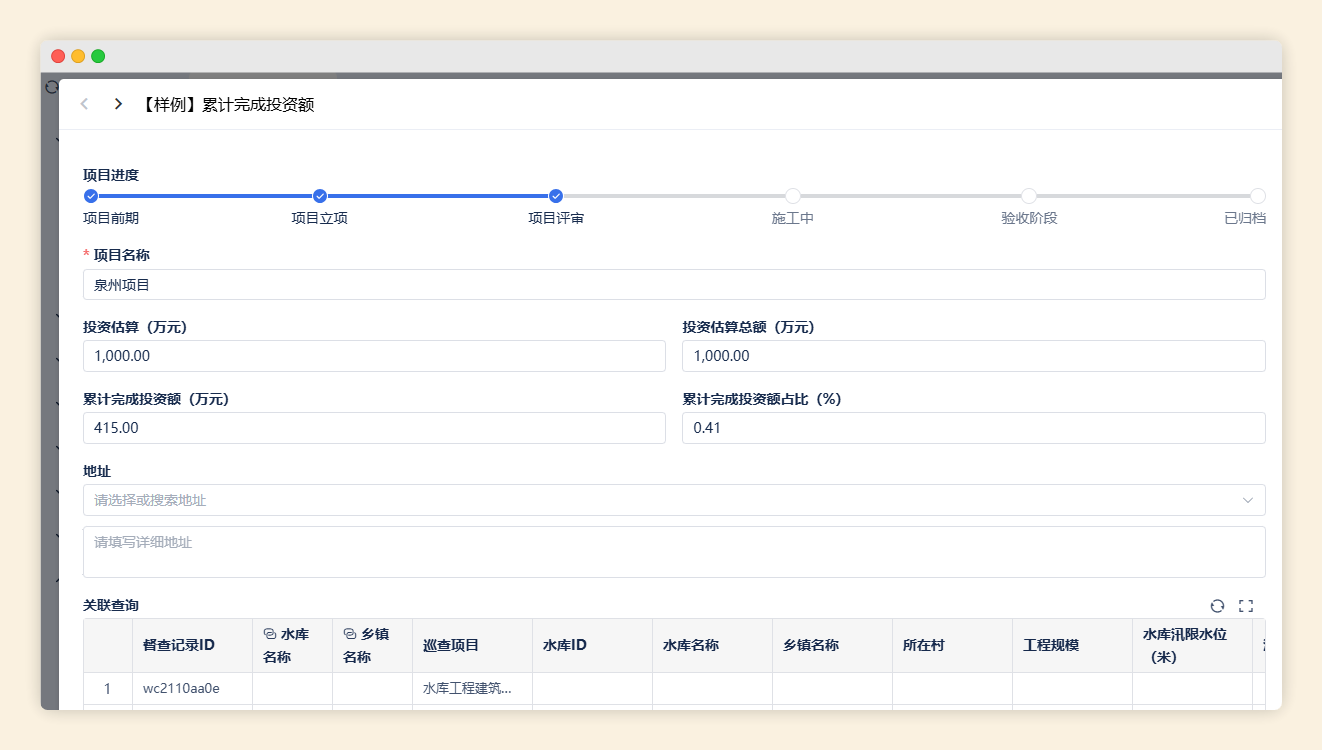Open the 地址 selection dropdown
This screenshot has width=1322, height=750.
(x=660, y=500)
